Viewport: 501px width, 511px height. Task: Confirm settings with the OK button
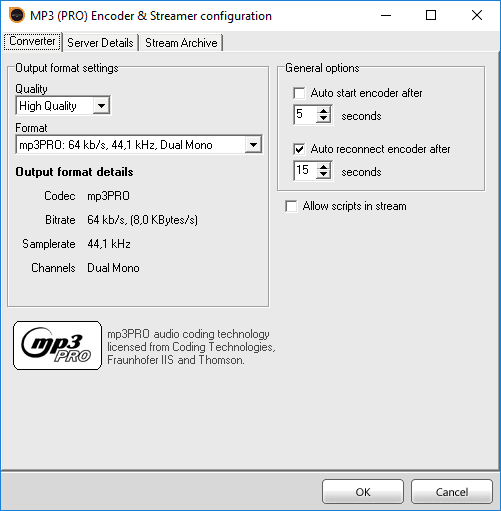363,492
